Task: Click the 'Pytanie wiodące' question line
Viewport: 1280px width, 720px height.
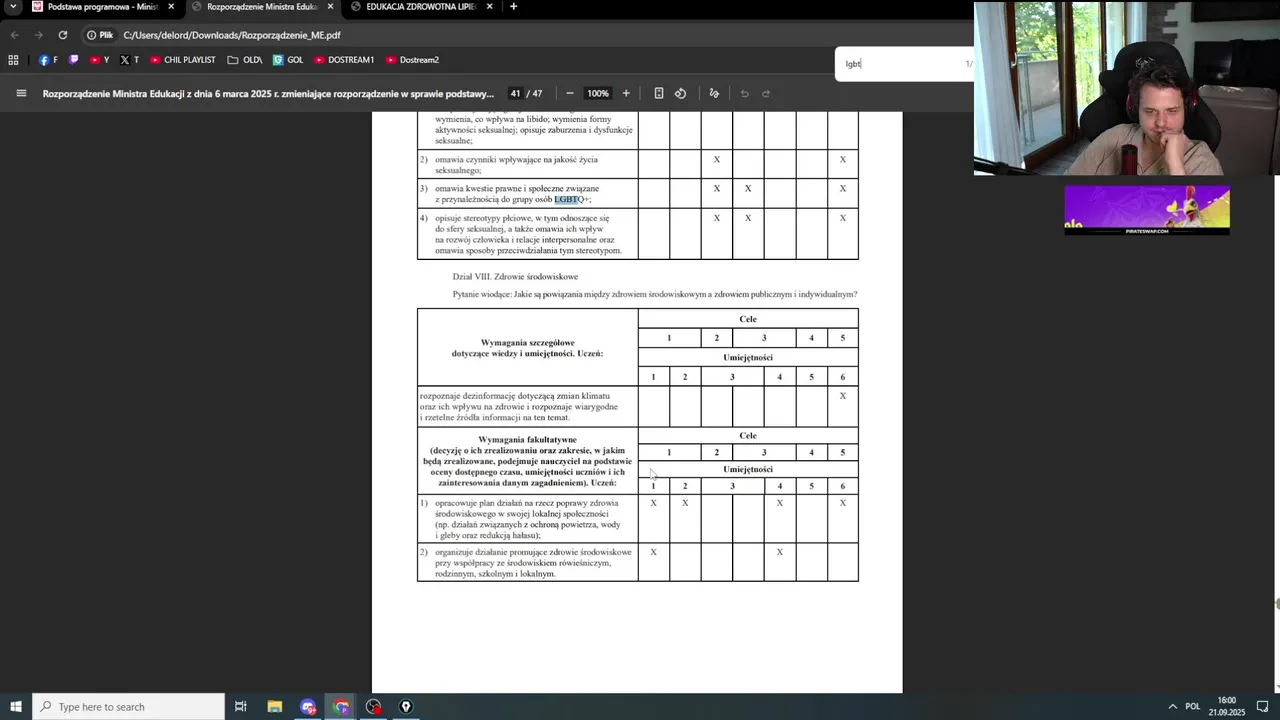Action: tap(655, 294)
